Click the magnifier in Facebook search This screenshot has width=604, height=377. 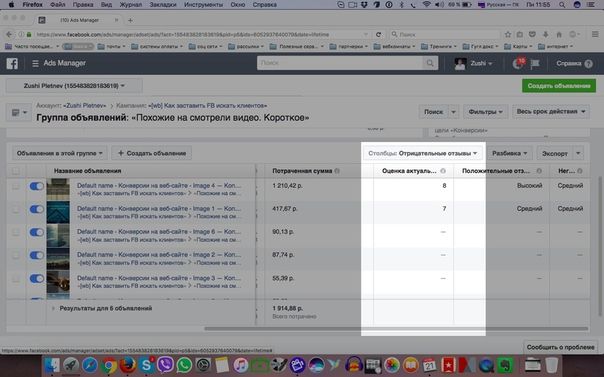(430, 63)
